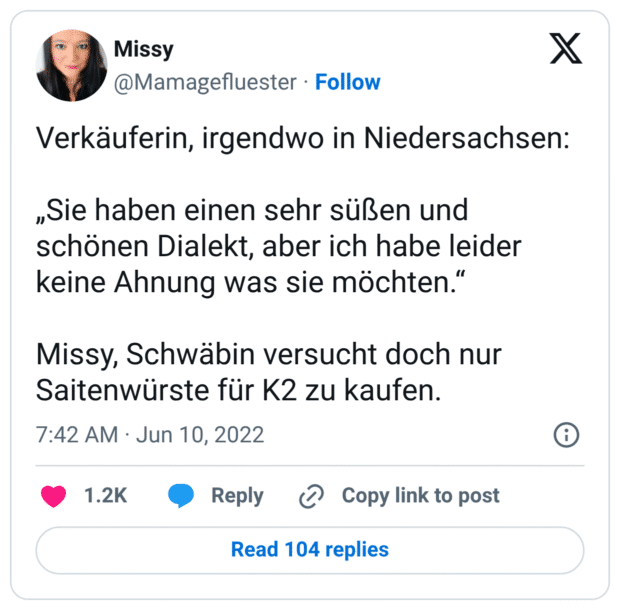Screen dimensions: 620x610
Task: Open the tweet info circle icon
Action: click(566, 435)
